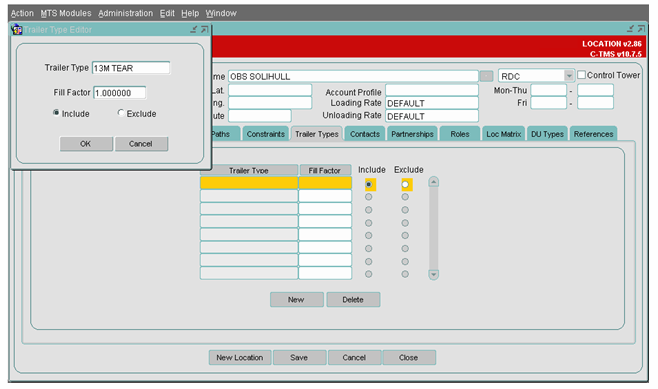Select Exclude radio in second table row

tap(405, 197)
